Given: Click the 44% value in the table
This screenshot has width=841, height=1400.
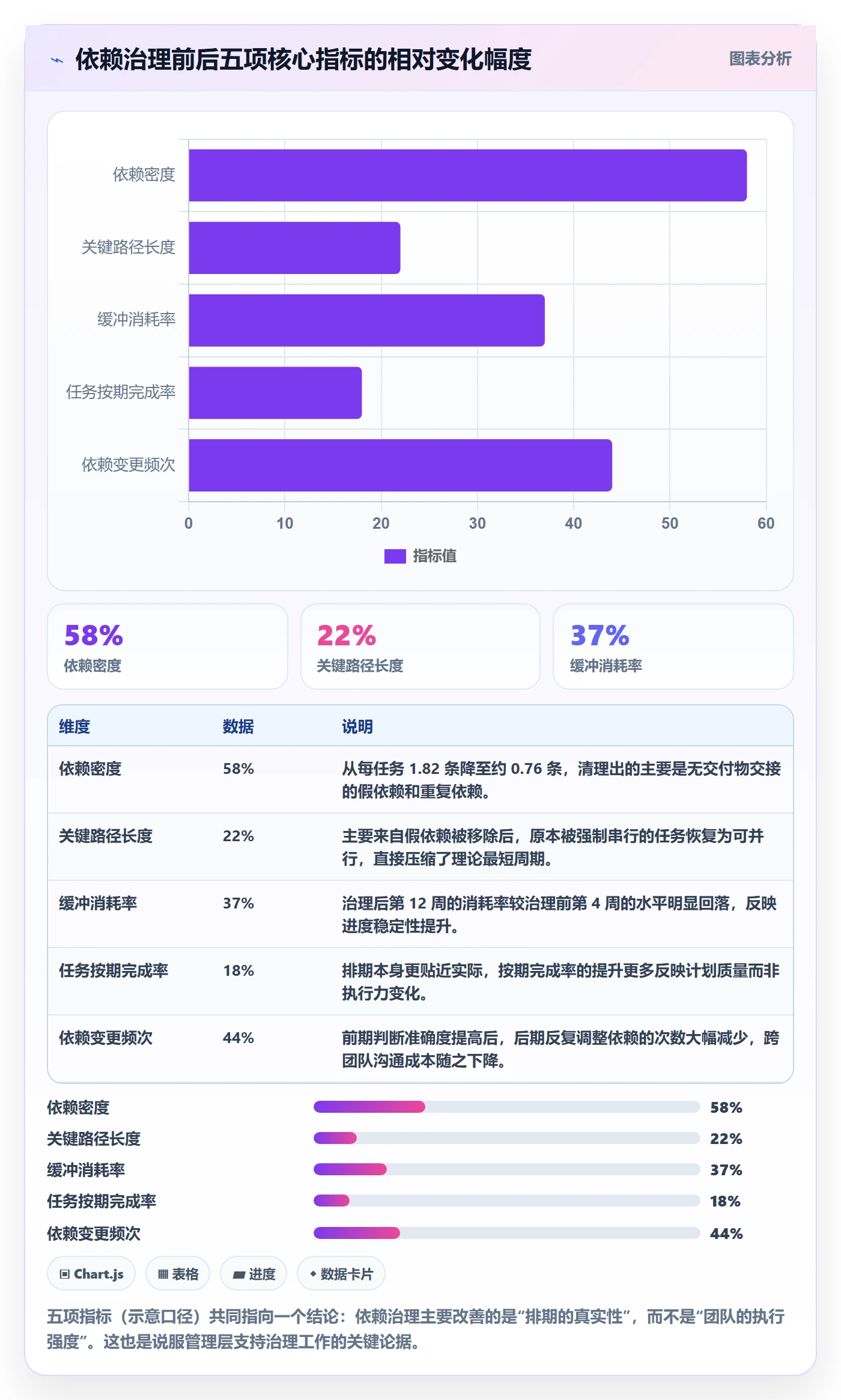Looking at the screenshot, I should (x=238, y=1038).
